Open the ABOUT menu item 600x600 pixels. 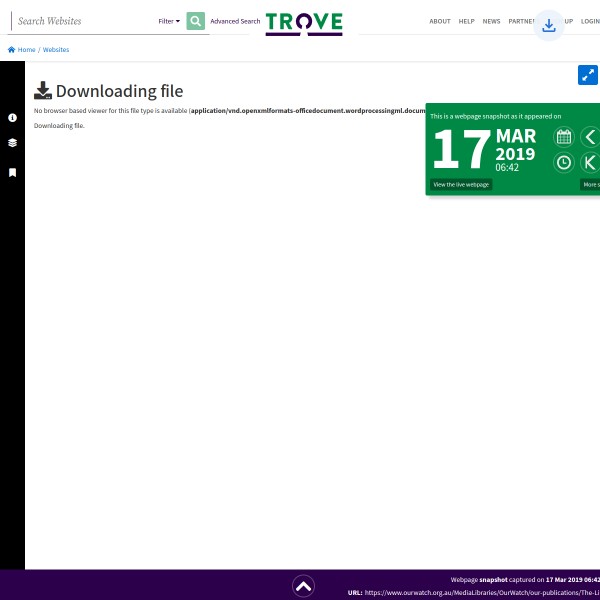[x=439, y=21]
